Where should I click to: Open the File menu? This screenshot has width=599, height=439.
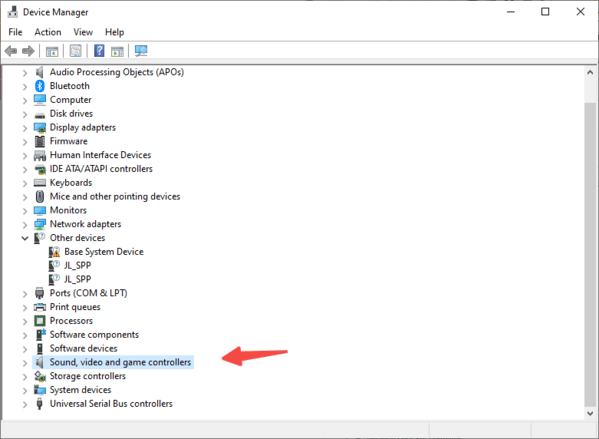16,32
